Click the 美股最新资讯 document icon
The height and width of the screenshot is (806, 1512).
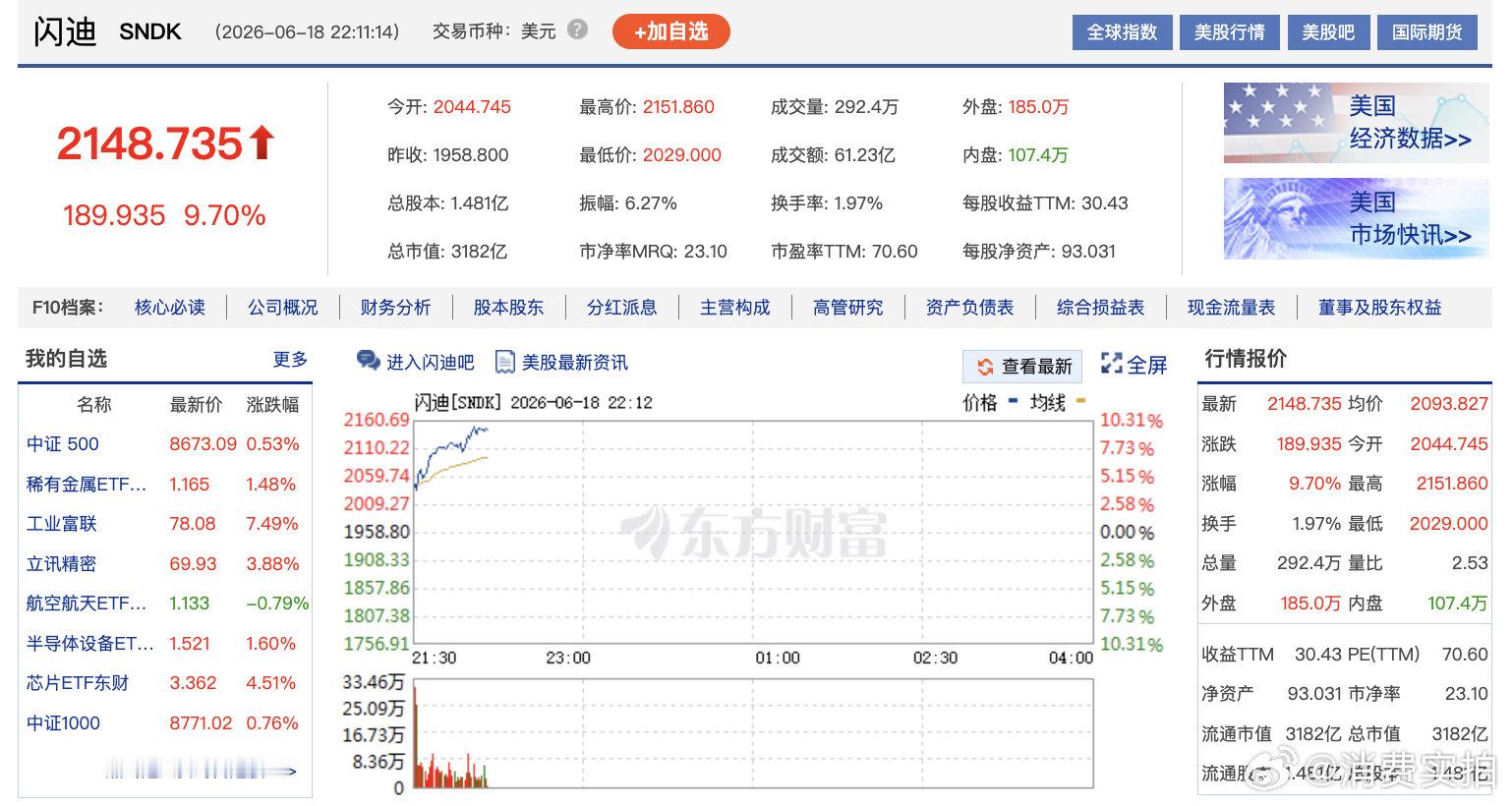pyautogui.click(x=504, y=362)
